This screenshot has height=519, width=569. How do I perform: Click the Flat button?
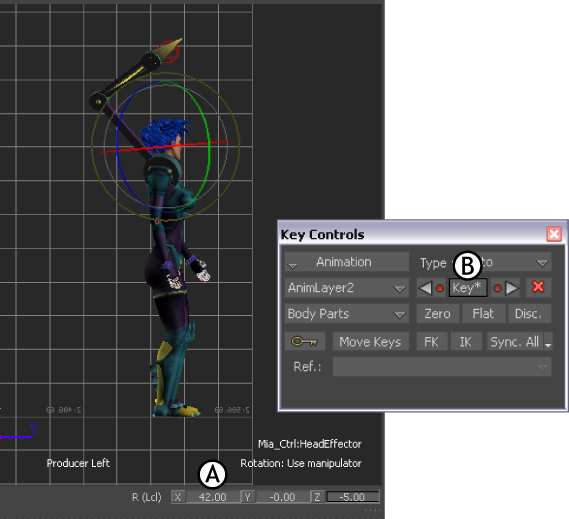click(483, 314)
